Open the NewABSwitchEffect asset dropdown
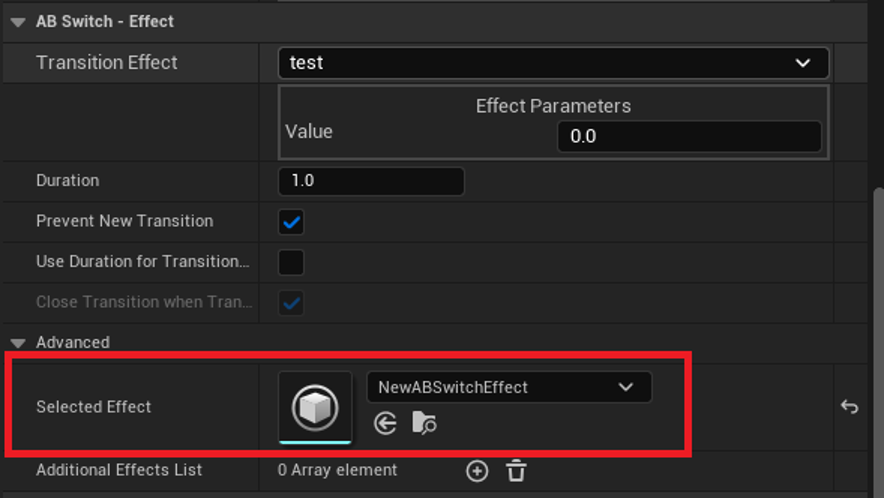The width and height of the screenshot is (884, 498). (509, 387)
